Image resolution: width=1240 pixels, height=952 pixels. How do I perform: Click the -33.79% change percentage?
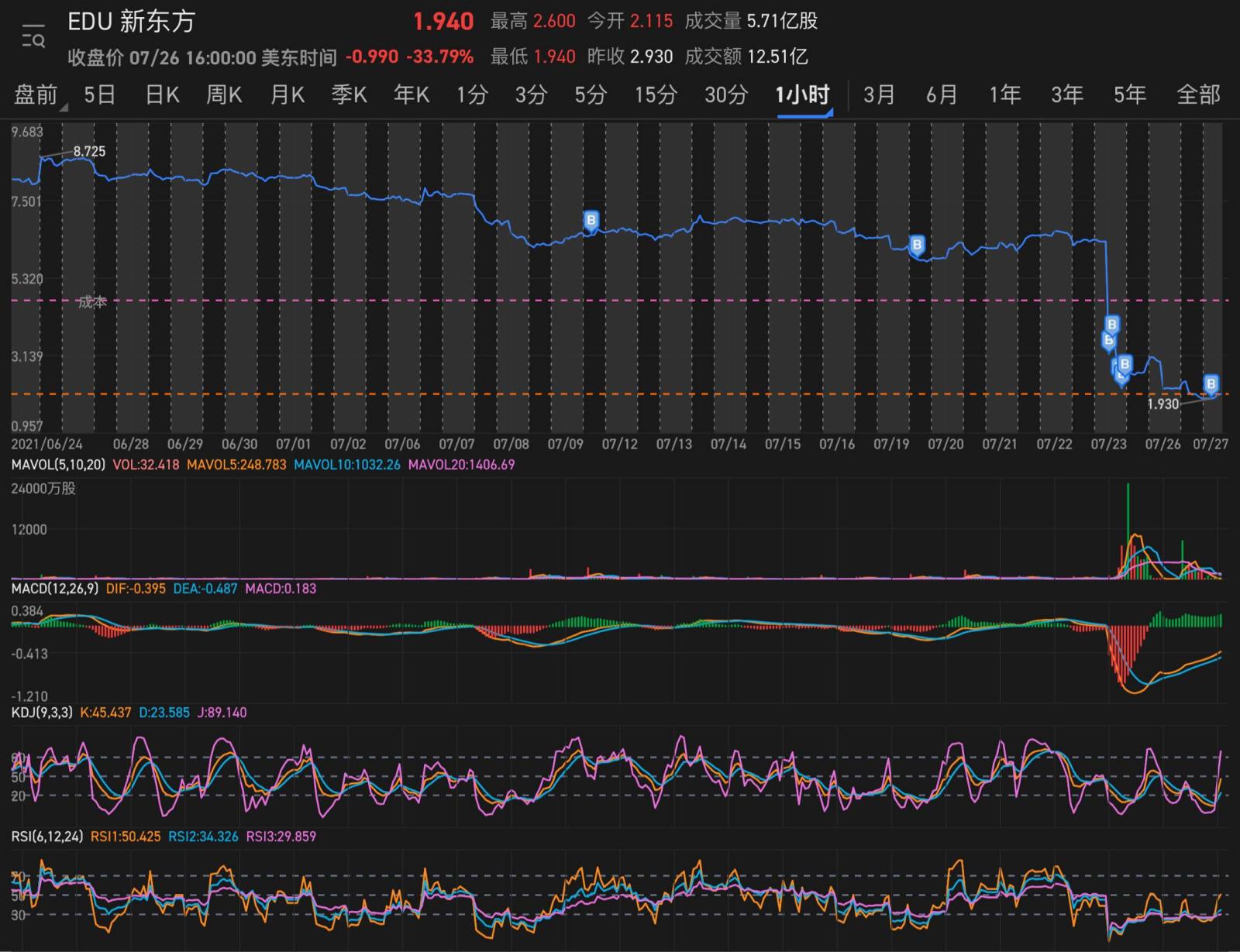(x=439, y=57)
